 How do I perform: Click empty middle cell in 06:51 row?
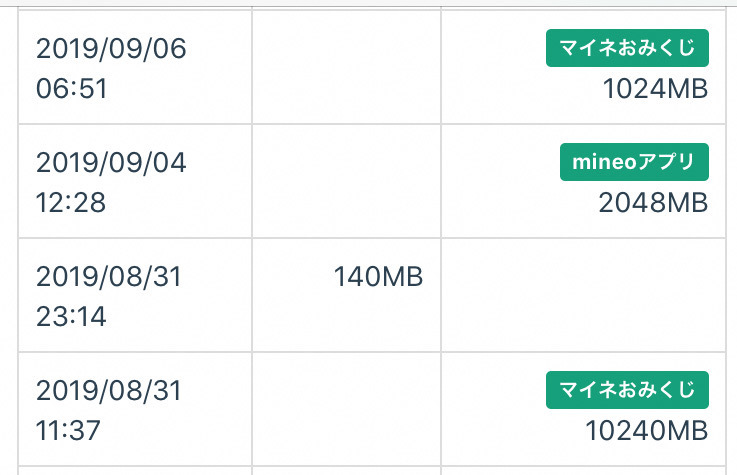coord(346,68)
